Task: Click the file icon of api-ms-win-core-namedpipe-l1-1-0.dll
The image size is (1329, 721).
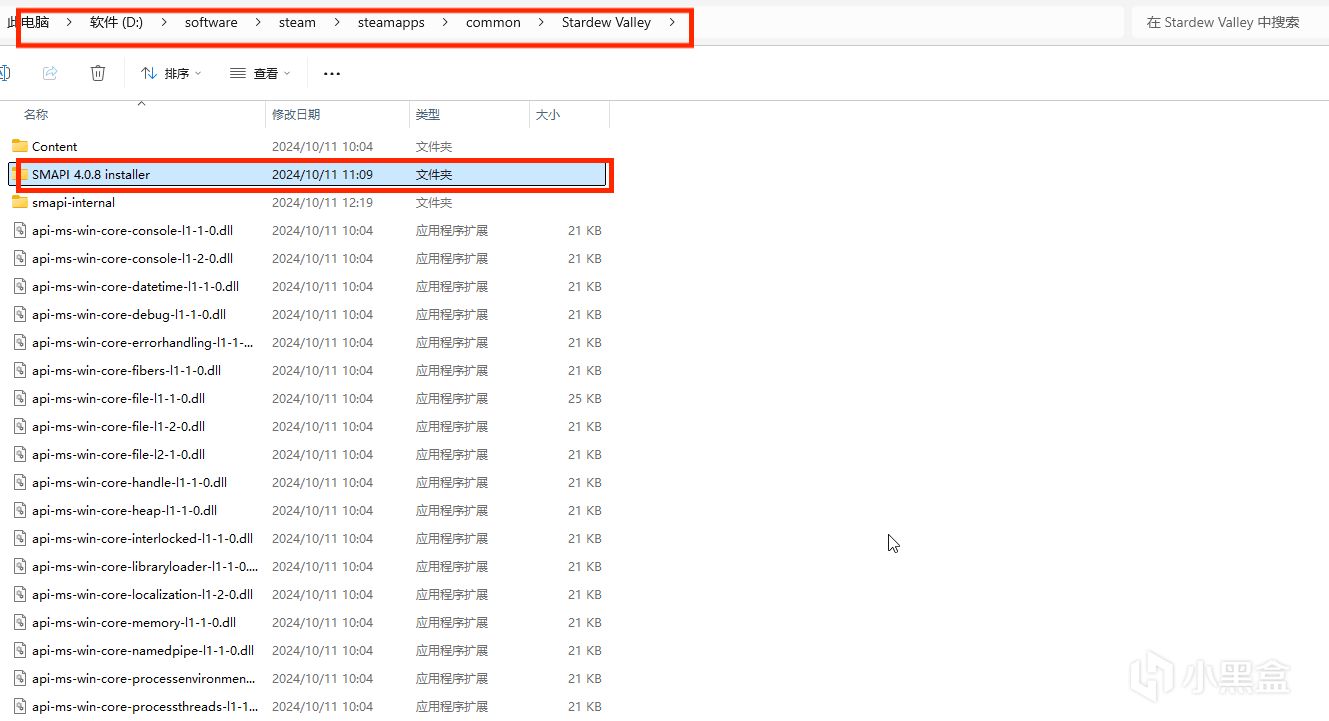Action: point(20,650)
